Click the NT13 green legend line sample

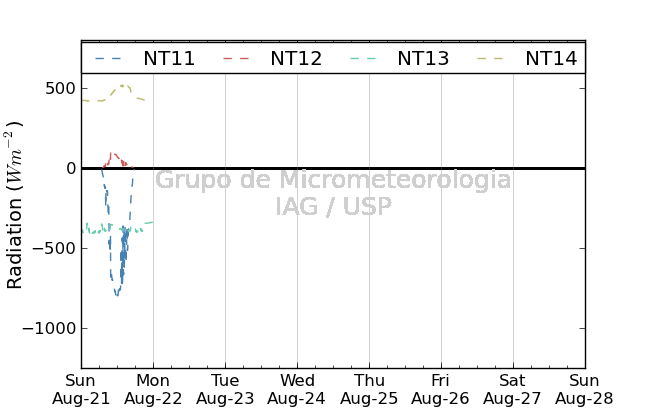363,58
